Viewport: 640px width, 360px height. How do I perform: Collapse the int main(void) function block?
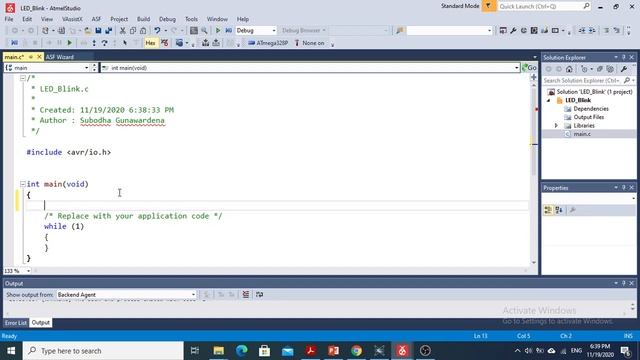[23, 184]
